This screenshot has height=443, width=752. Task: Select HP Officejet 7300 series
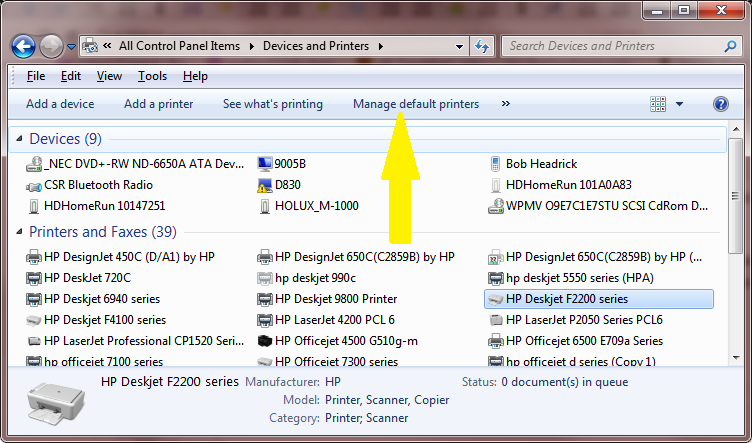click(x=327, y=361)
